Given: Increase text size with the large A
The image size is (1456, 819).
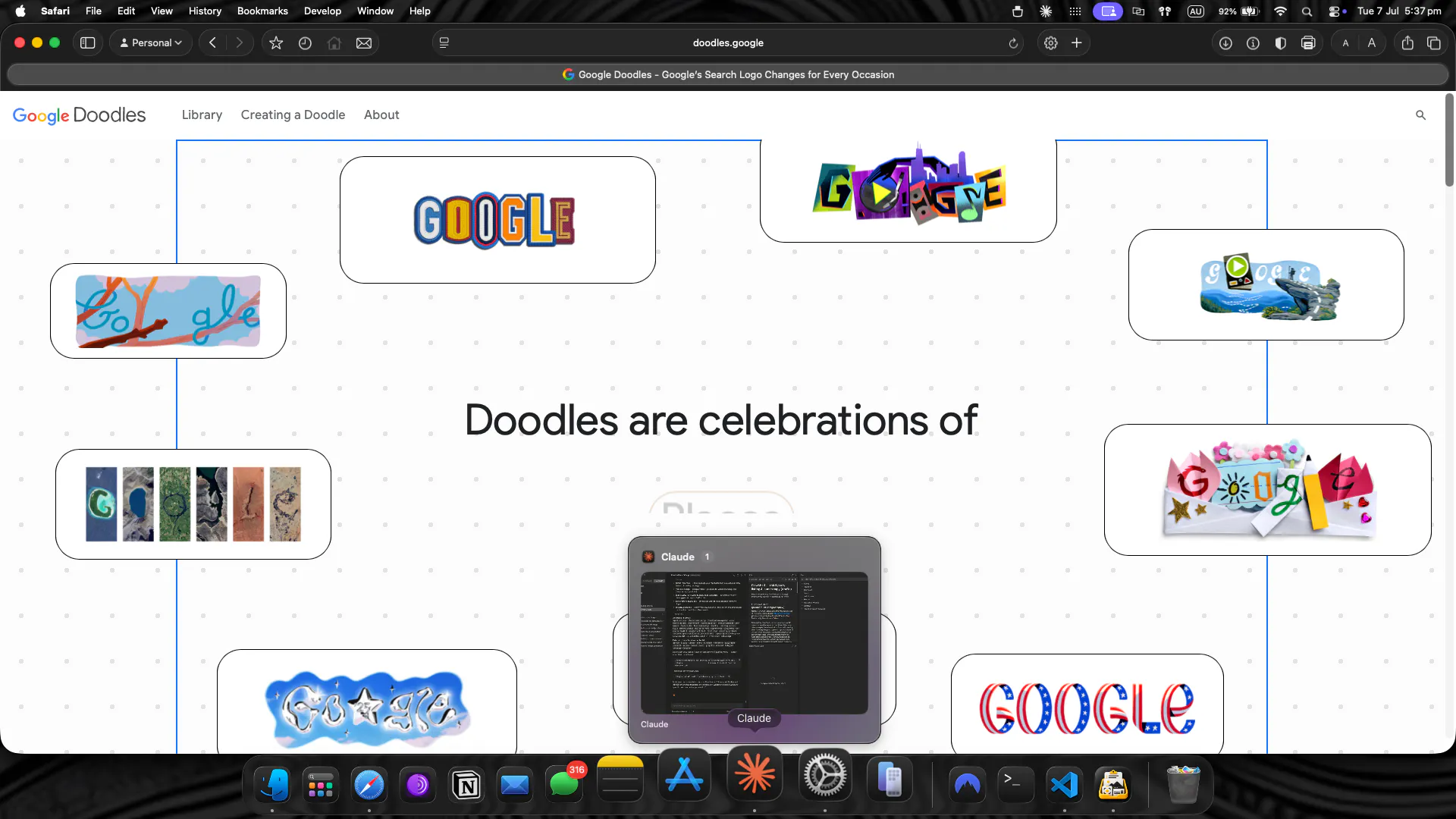Looking at the screenshot, I should point(1372,43).
